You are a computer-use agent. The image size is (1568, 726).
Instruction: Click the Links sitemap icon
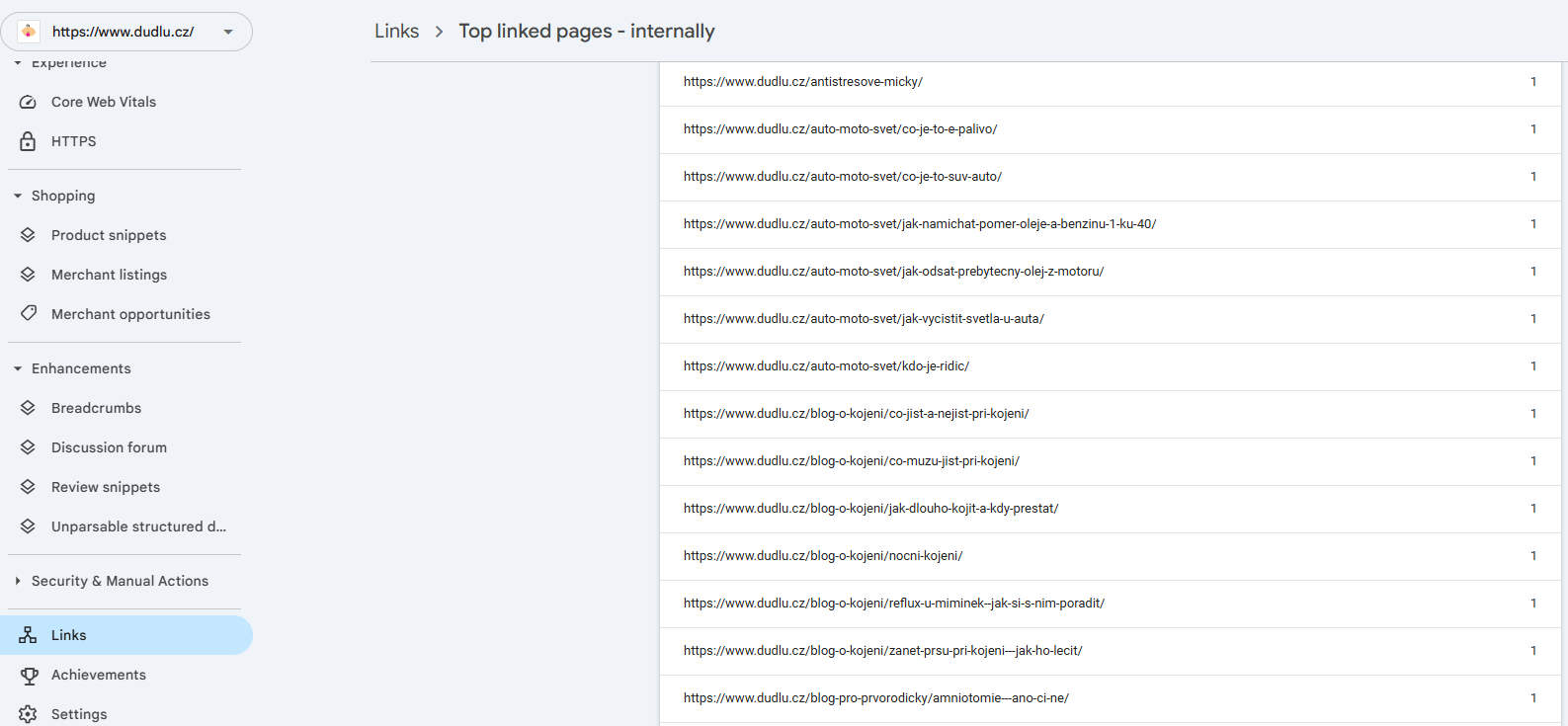[x=28, y=635]
